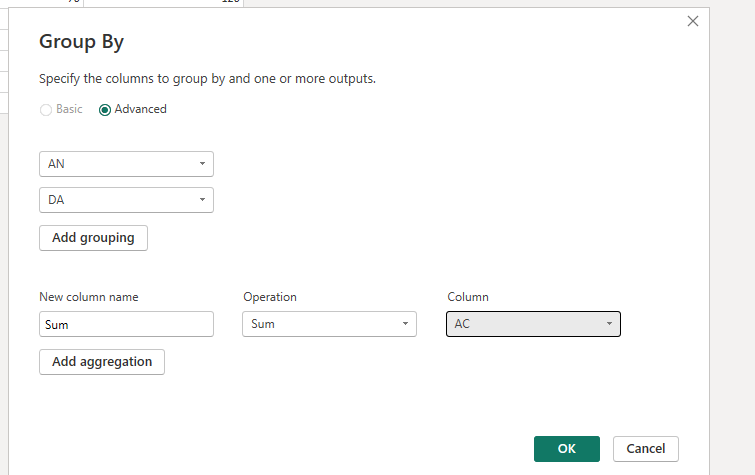755x475 pixels.
Task: Click the Cancel button
Action: [646, 449]
